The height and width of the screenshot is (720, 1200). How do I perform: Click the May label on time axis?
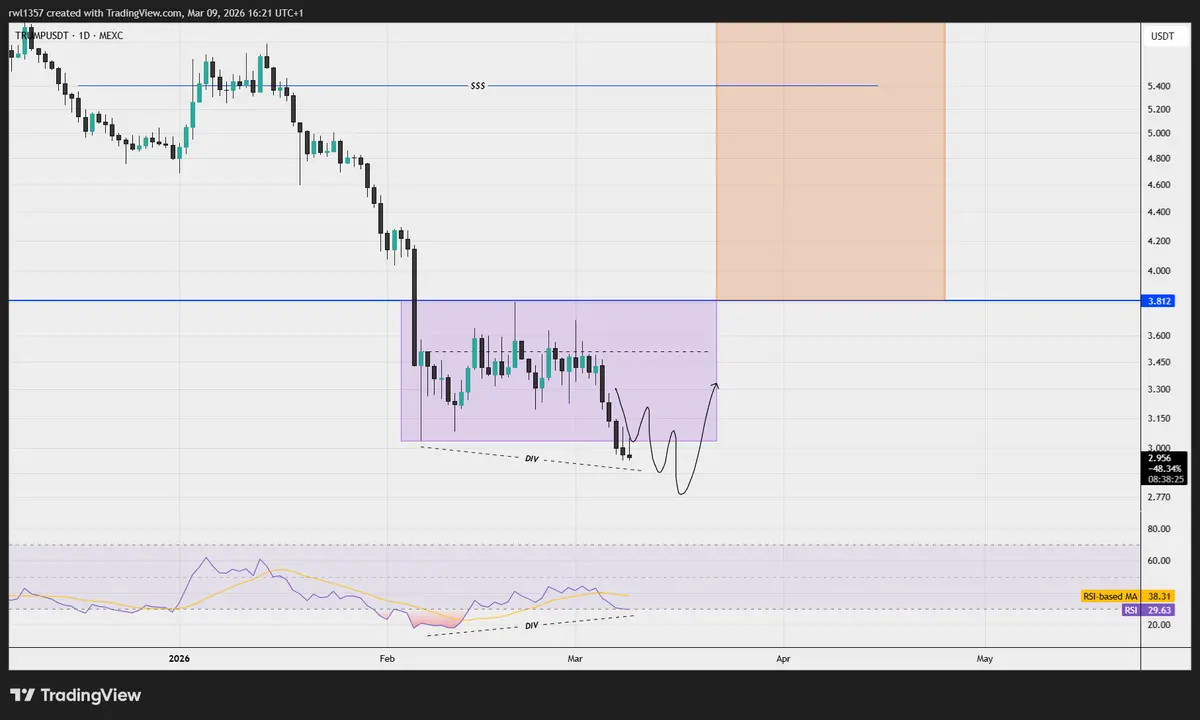[x=984, y=658]
